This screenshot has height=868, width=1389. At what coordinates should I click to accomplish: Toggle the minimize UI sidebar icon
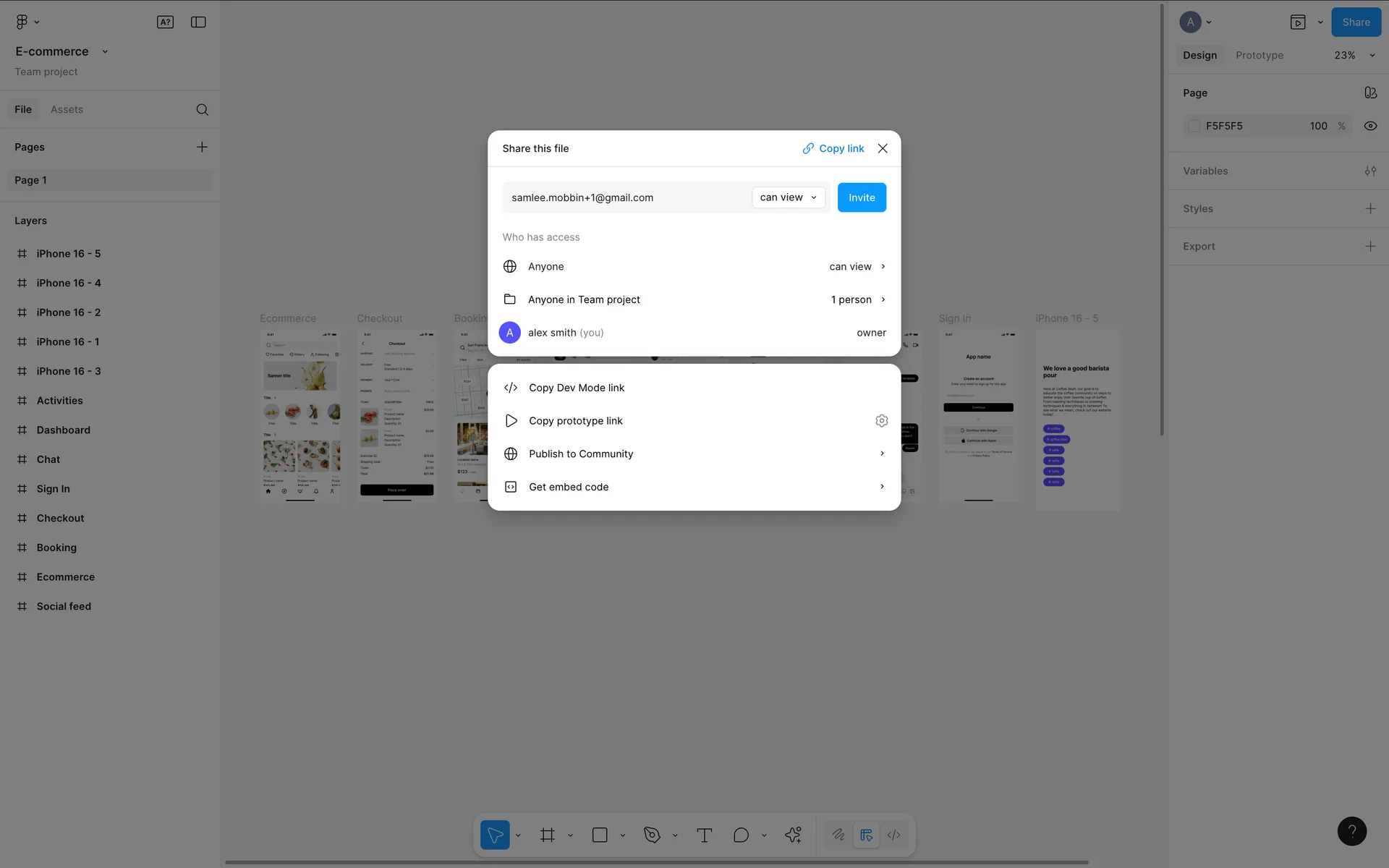198,22
